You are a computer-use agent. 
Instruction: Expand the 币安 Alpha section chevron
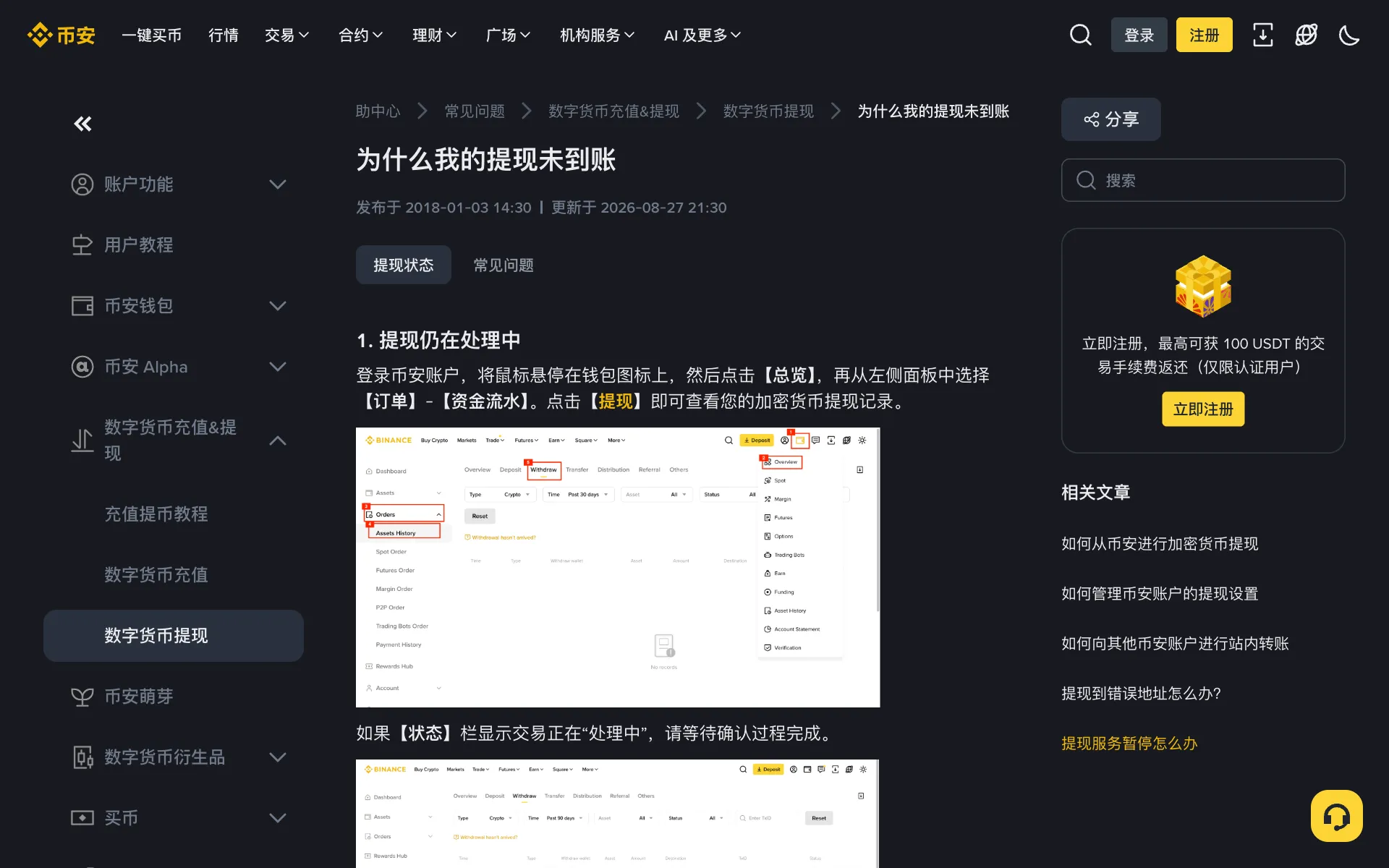(278, 367)
